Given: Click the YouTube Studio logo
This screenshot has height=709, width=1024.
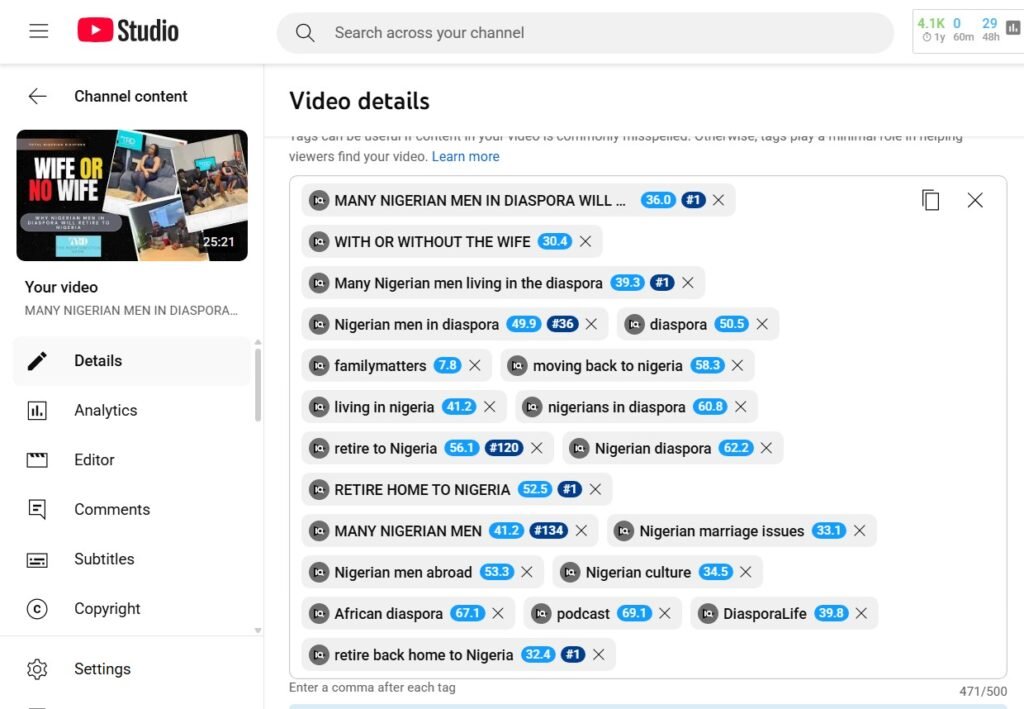Looking at the screenshot, I should [x=128, y=31].
